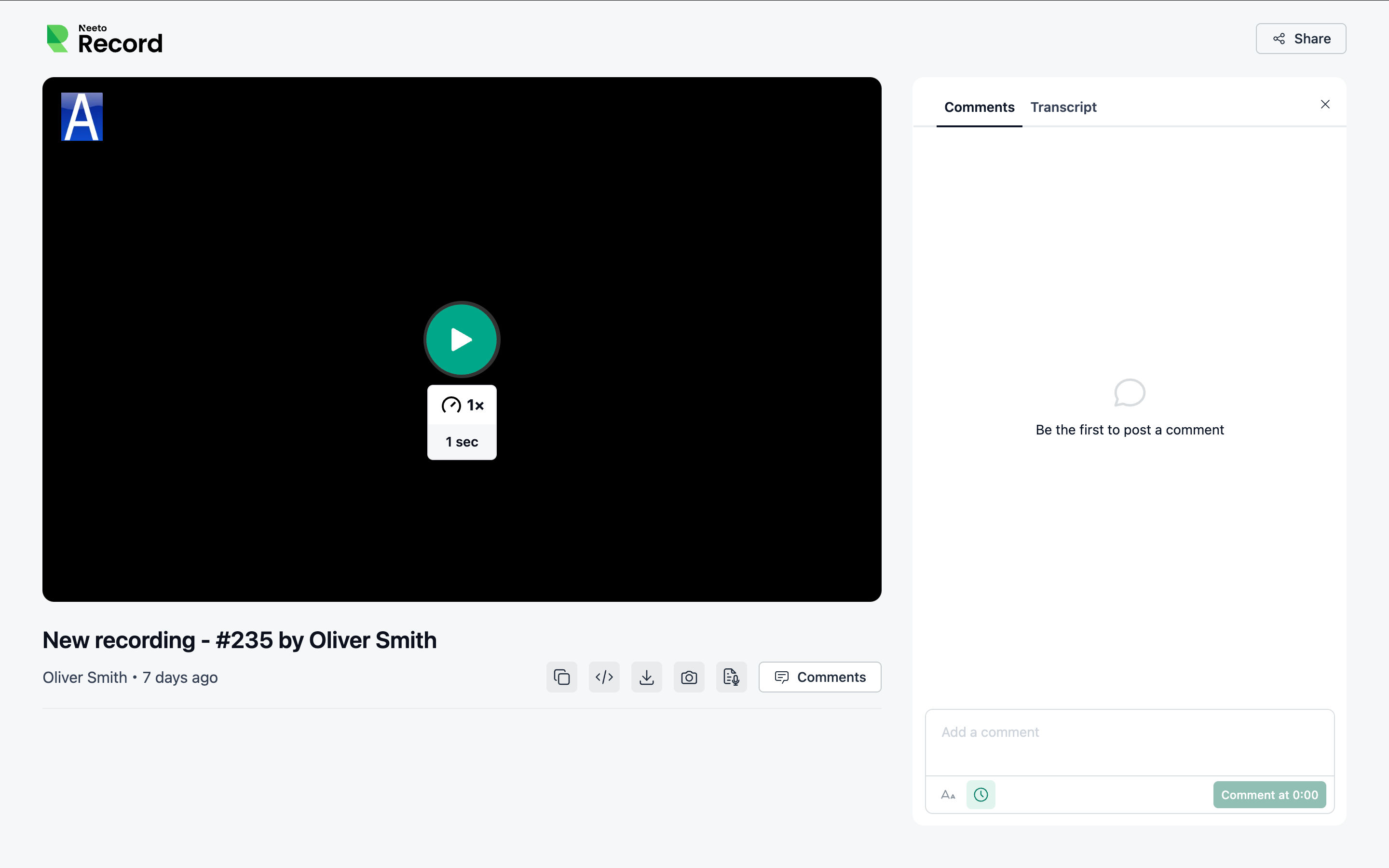
Task: Switch to the Transcript tab
Action: tap(1063, 108)
